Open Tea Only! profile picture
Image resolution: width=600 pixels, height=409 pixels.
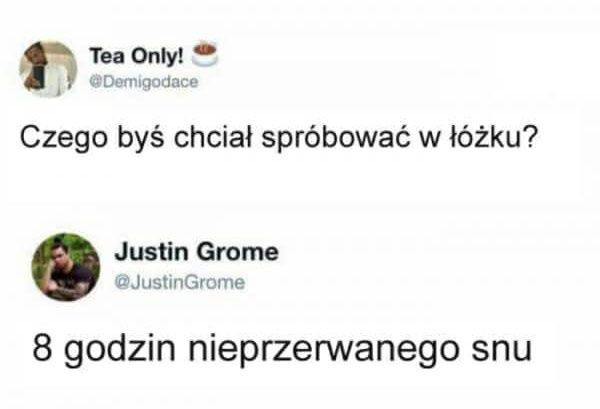coord(48,69)
